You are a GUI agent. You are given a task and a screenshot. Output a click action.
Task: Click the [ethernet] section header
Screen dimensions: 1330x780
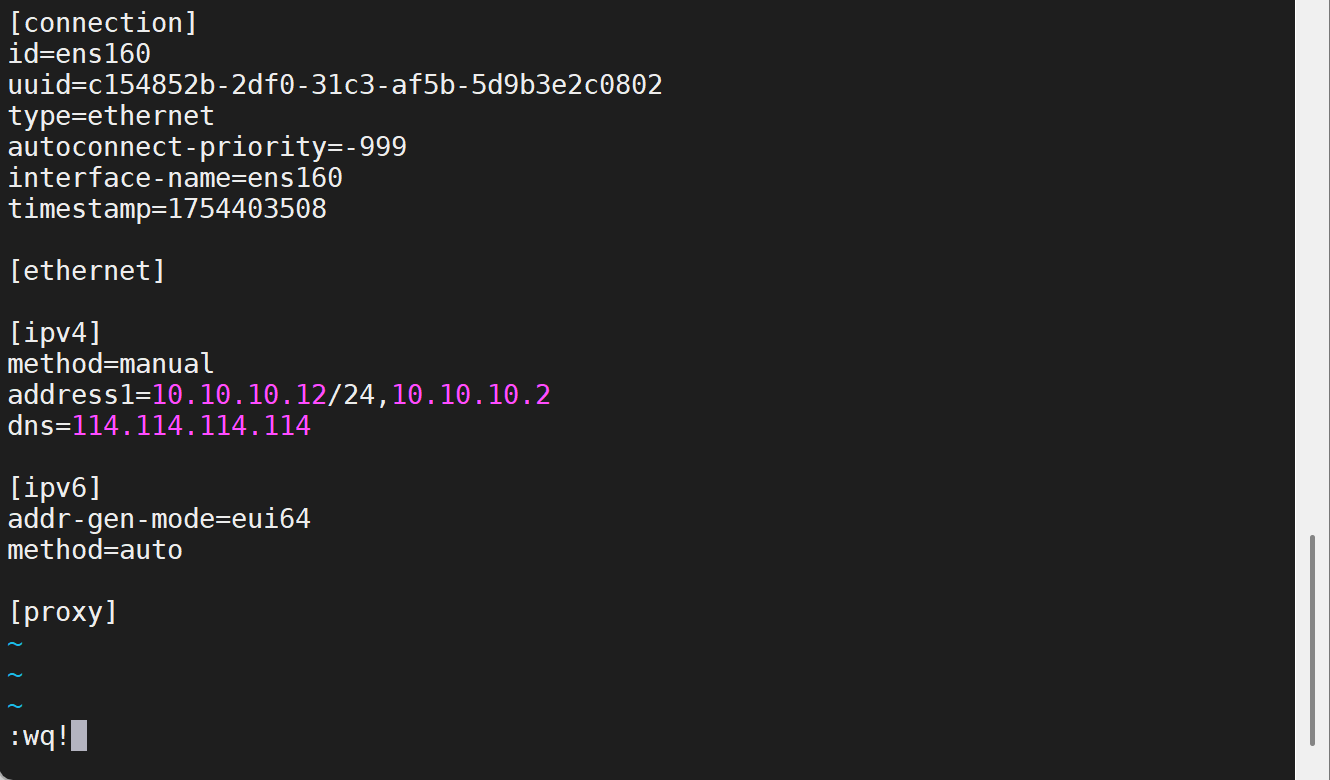tap(87, 271)
